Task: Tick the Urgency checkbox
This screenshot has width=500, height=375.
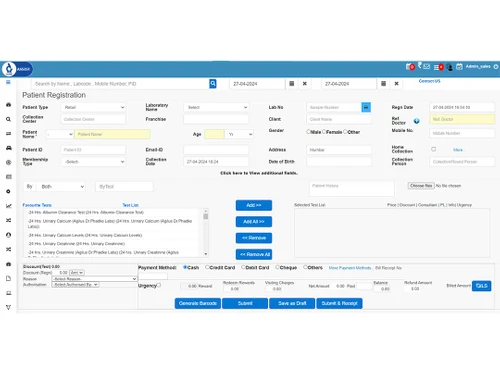Action: pyautogui.click(x=159, y=285)
